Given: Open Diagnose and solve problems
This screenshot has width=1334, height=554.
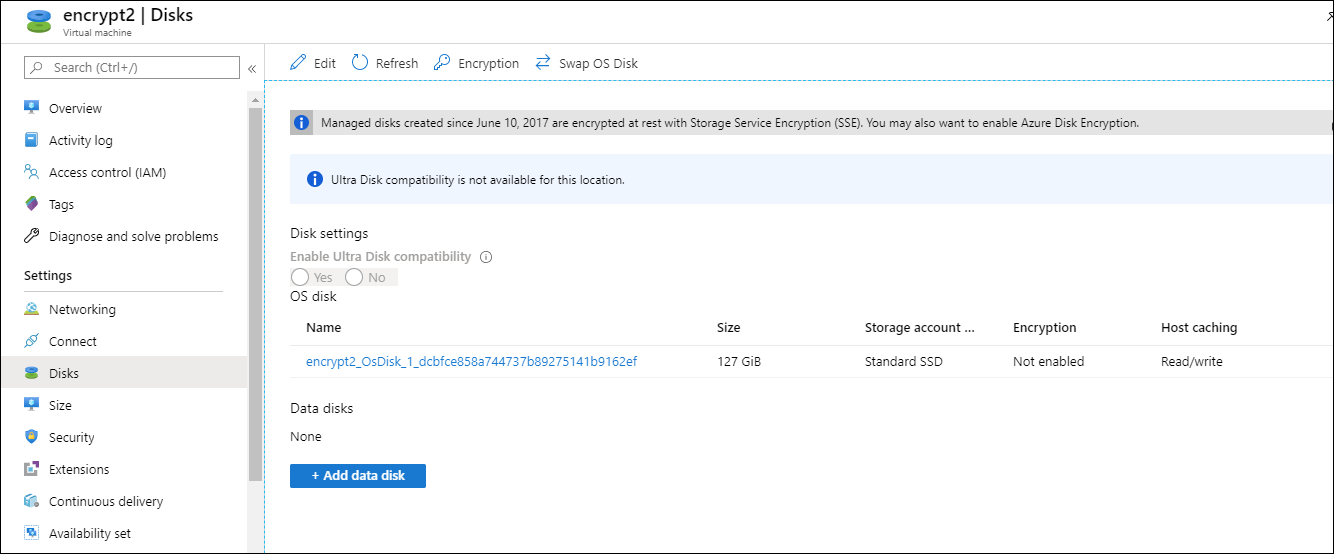Looking at the screenshot, I should 135,236.
